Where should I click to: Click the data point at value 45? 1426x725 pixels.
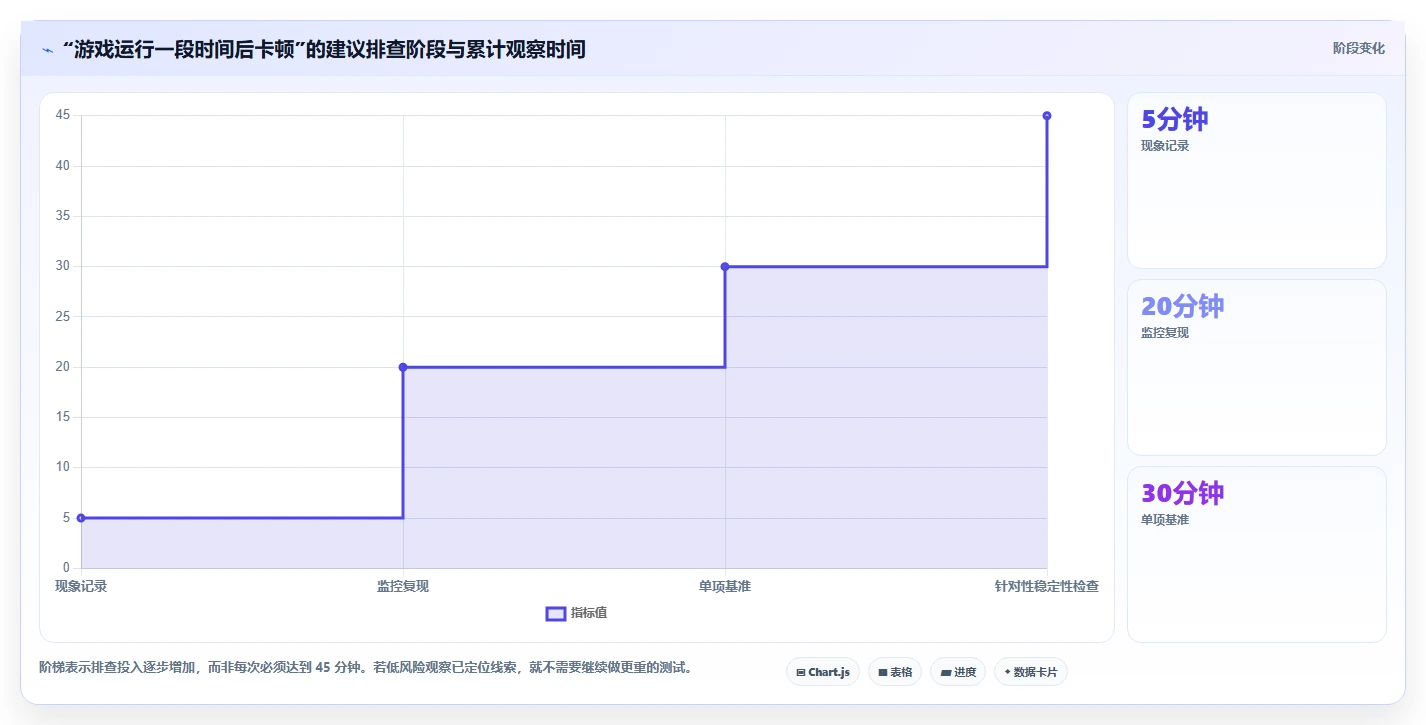1047,115
